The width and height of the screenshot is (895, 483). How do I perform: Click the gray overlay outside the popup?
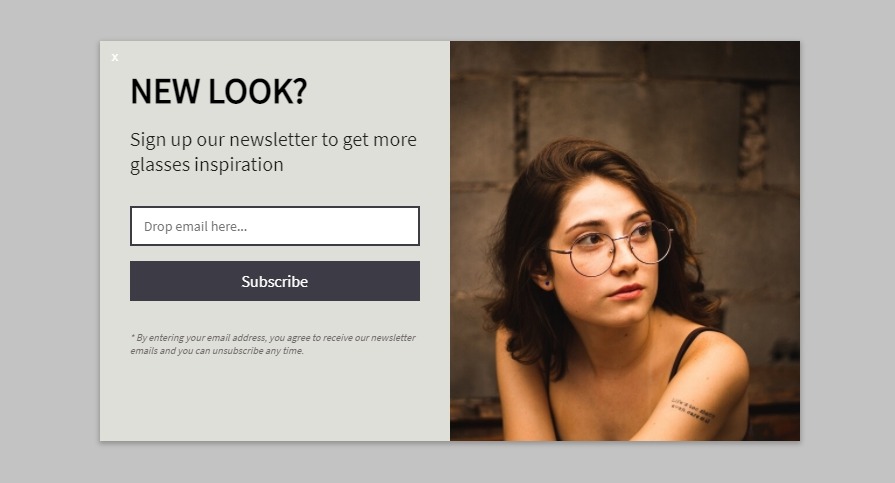[50, 242]
